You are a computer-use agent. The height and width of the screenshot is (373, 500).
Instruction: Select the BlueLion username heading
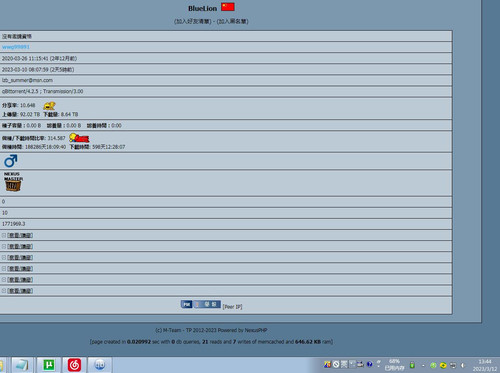(x=202, y=9)
